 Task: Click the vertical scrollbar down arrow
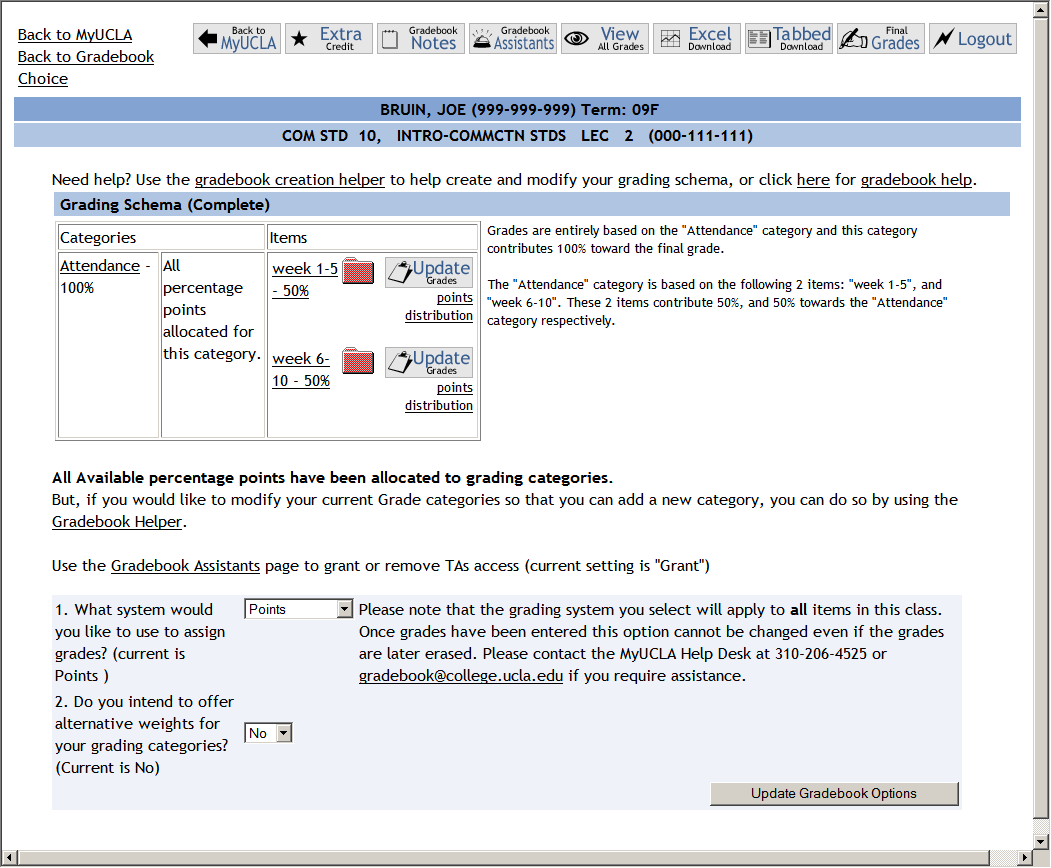tap(1040, 839)
